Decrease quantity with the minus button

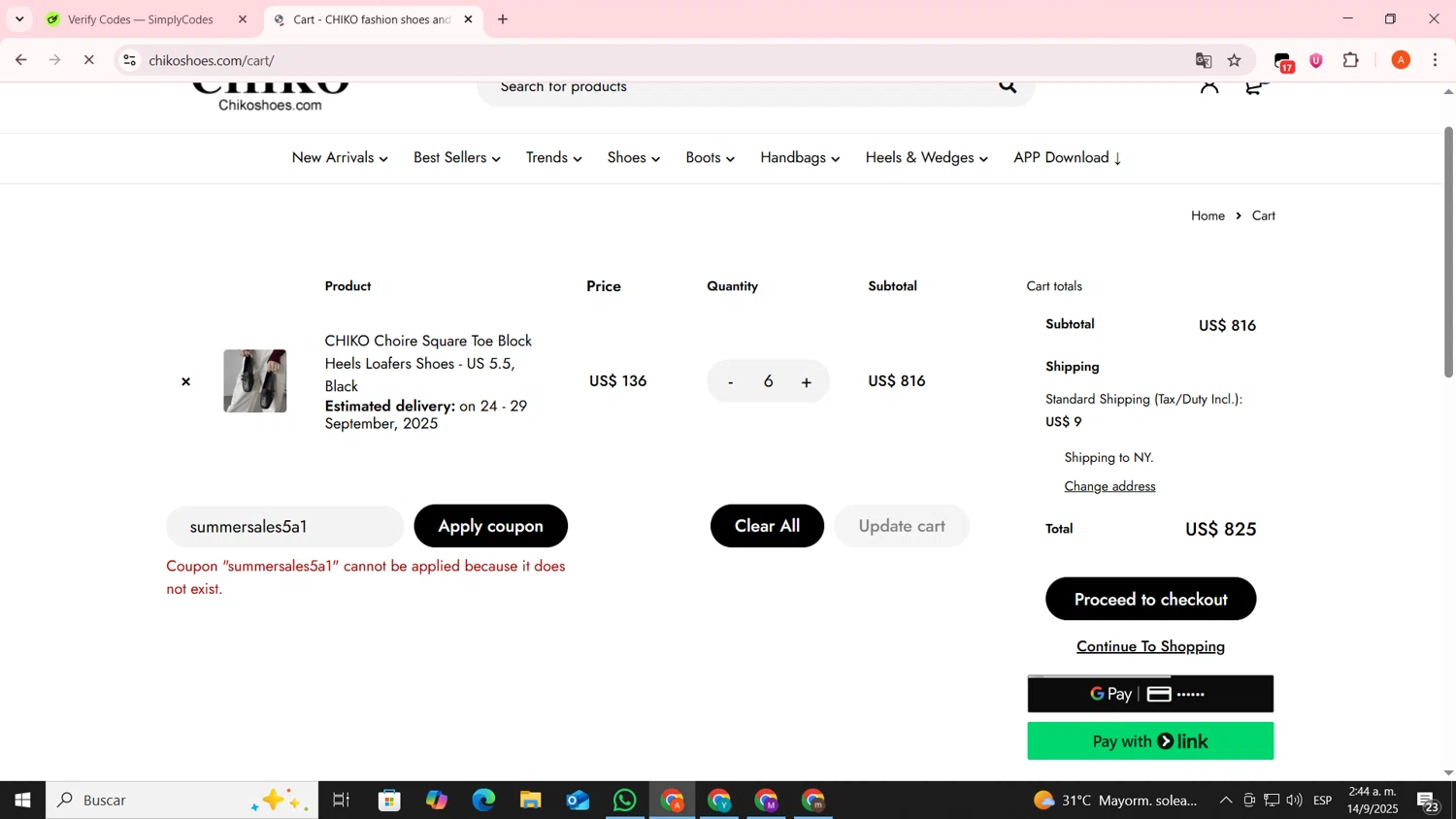731,382
